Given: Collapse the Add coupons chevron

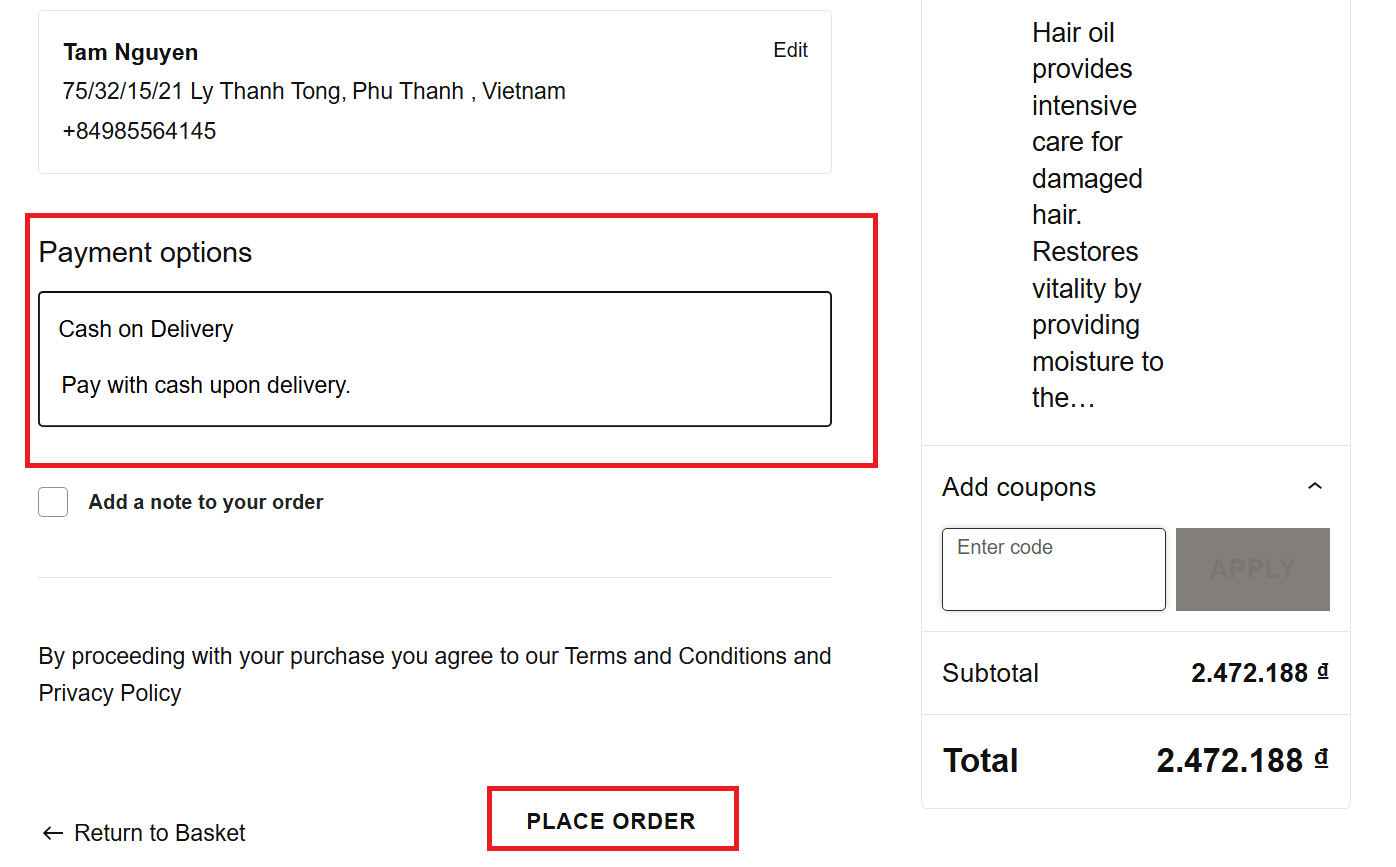Looking at the screenshot, I should coord(1315,487).
